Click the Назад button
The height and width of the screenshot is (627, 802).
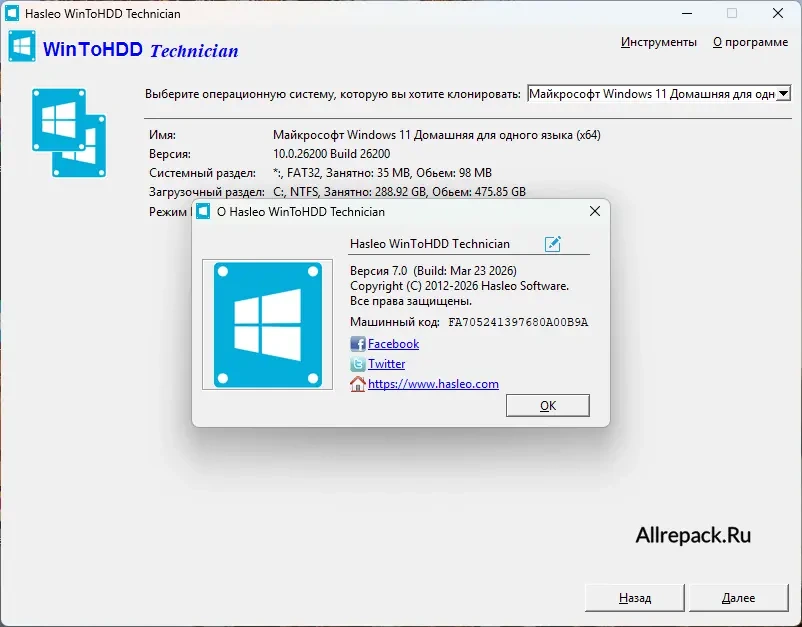(635, 598)
